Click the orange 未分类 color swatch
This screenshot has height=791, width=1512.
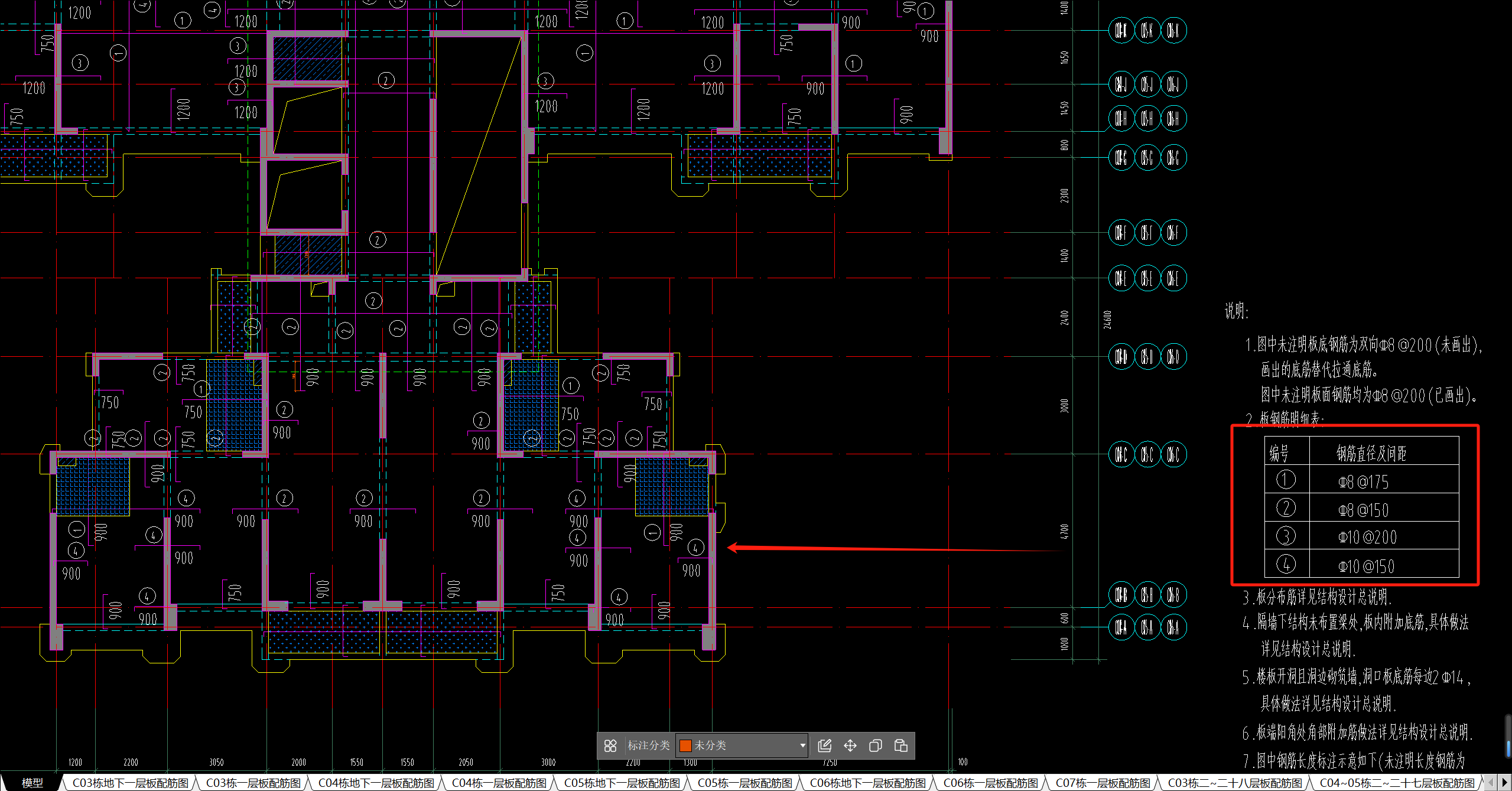[685, 746]
